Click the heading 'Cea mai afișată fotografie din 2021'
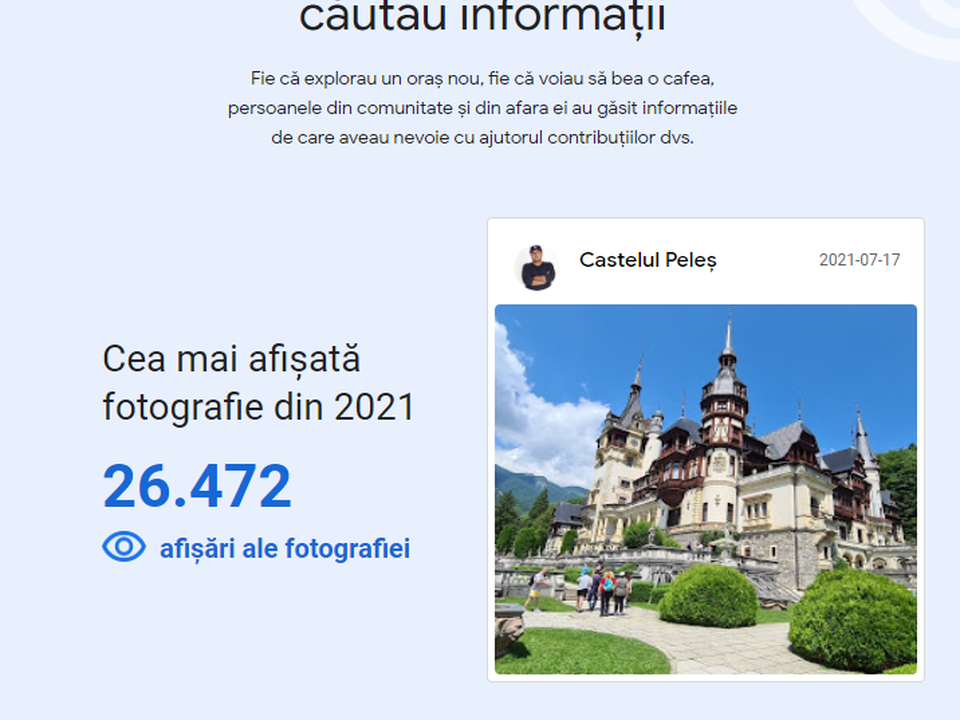 pyautogui.click(x=258, y=383)
